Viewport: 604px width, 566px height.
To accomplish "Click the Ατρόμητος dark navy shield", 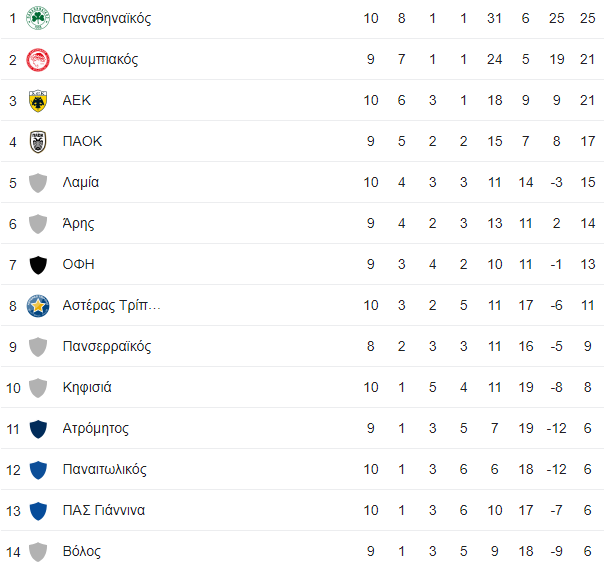I will click(38, 429).
